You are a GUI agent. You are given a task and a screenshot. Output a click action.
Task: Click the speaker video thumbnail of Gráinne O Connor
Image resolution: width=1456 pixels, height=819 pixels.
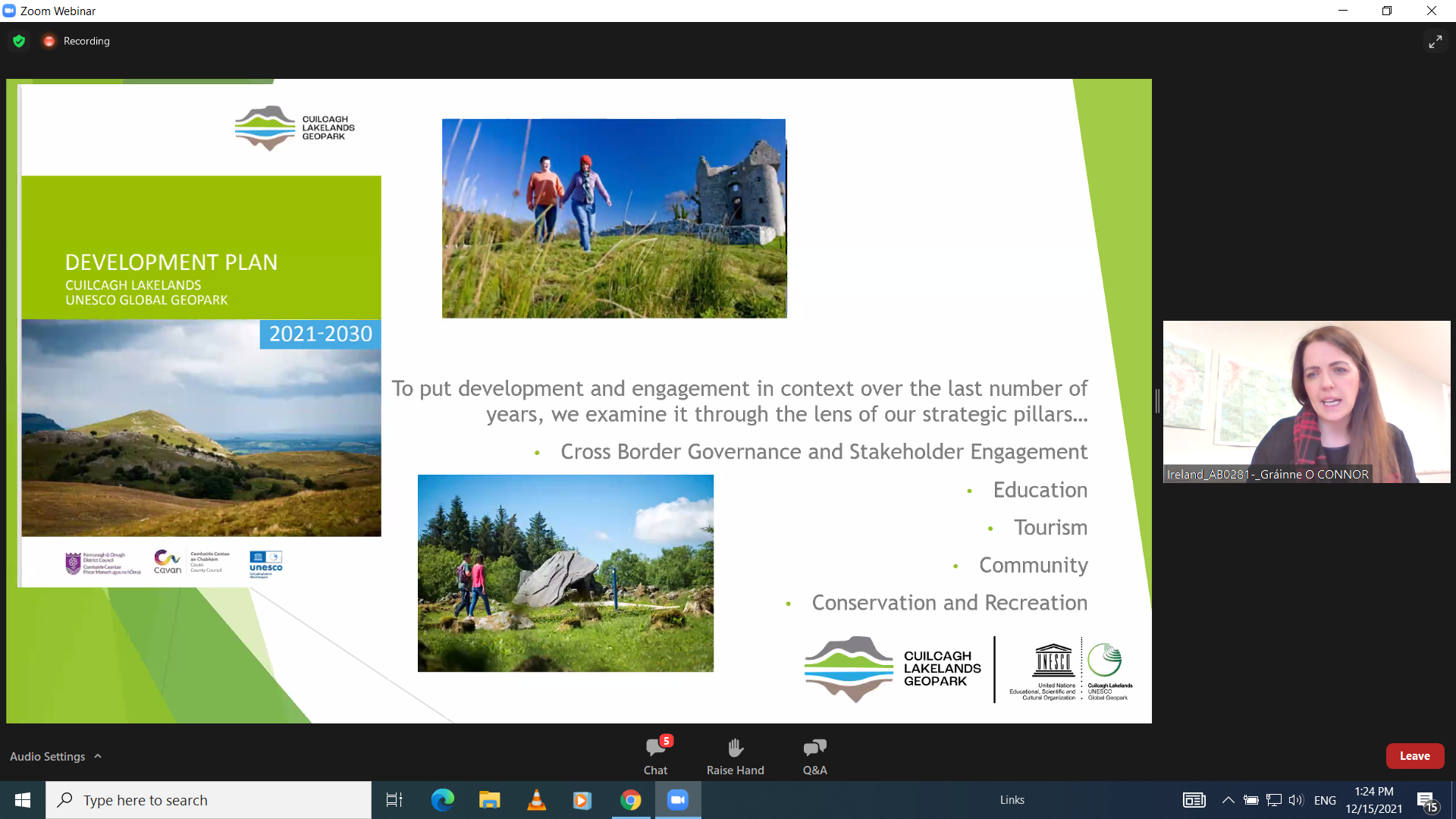tap(1306, 401)
